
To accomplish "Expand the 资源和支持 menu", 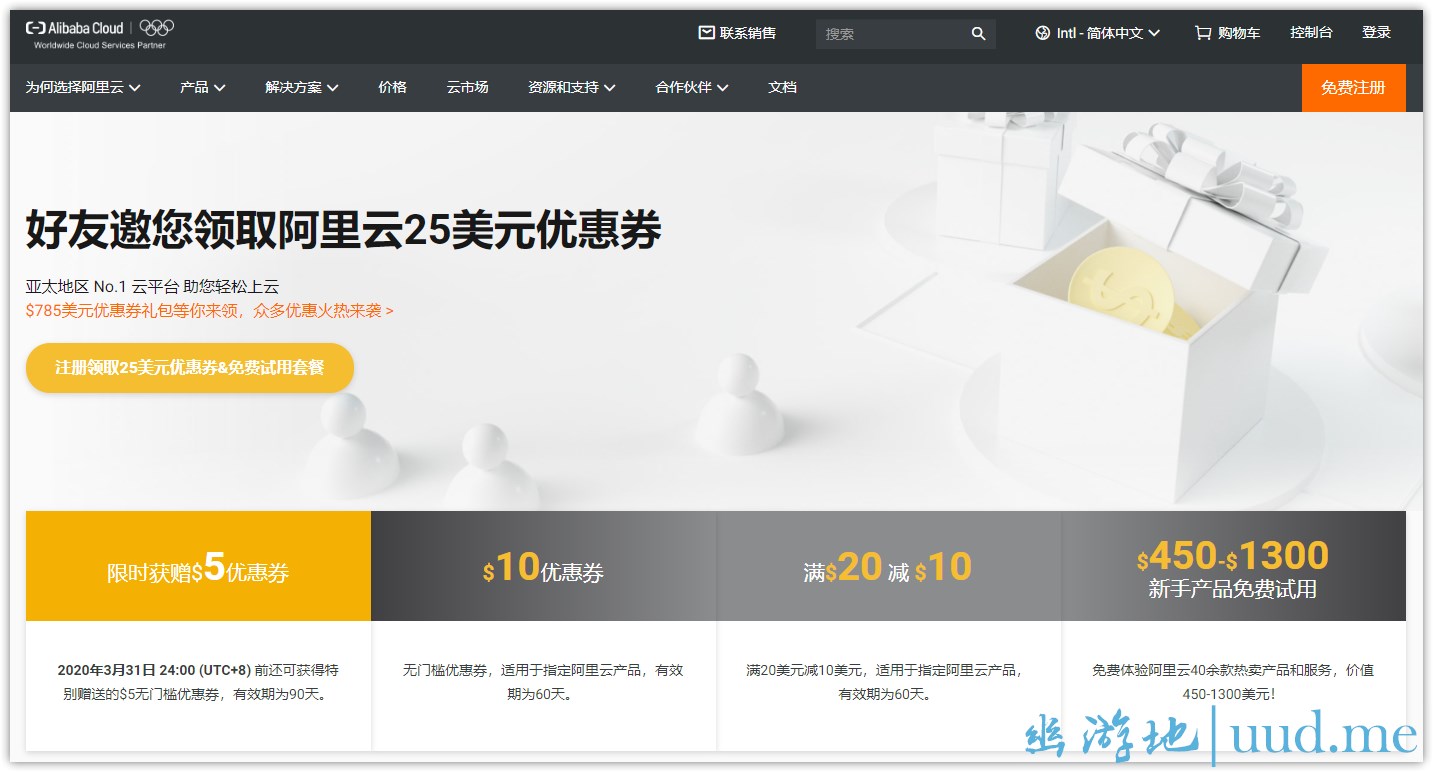I will 571,87.
